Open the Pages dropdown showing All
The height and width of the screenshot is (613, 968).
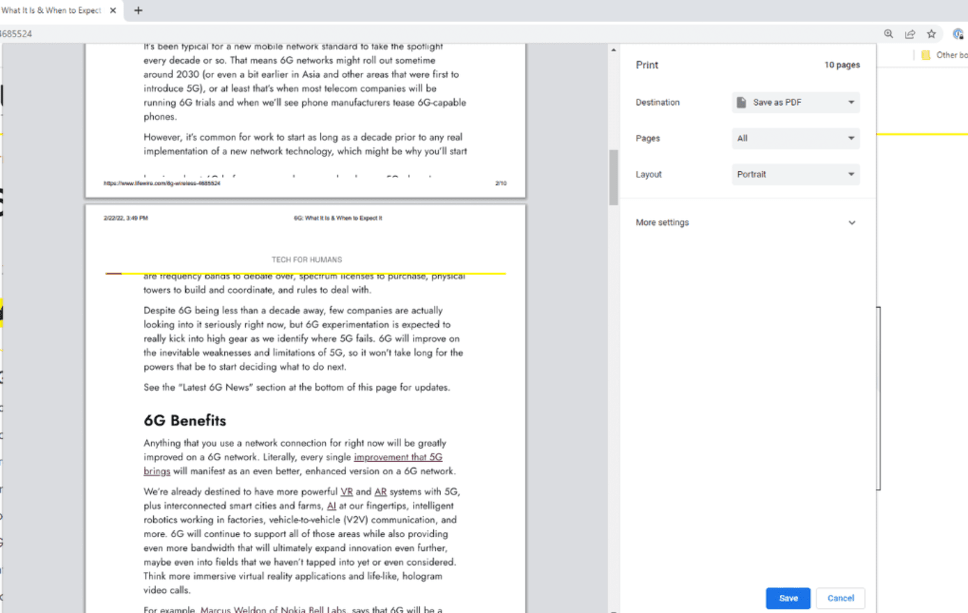tap(795, 138)
